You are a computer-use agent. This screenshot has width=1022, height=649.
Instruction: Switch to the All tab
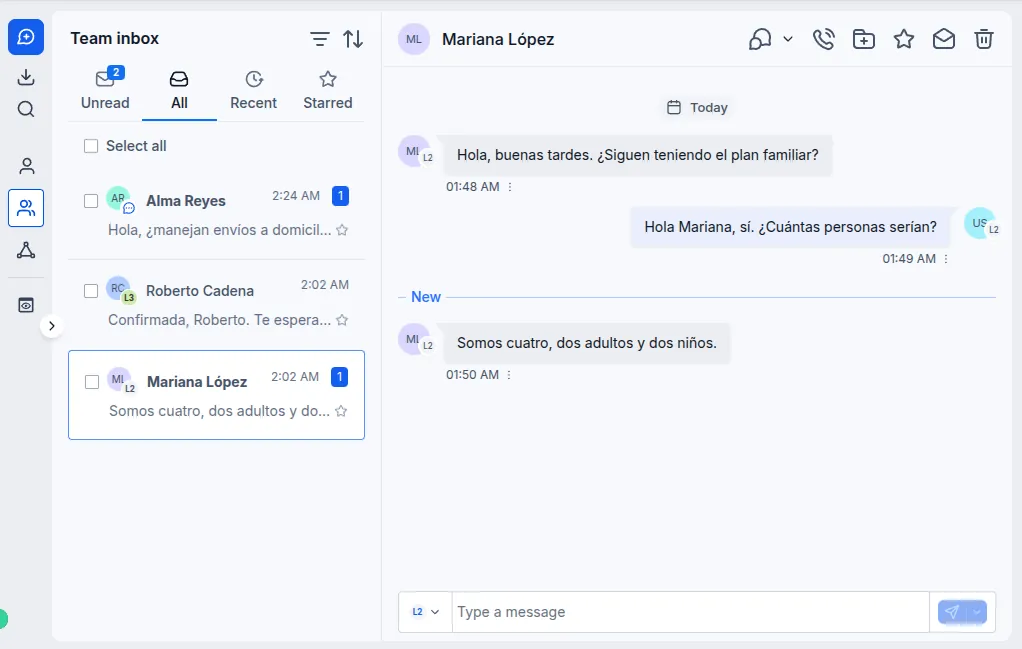[179, 90]
